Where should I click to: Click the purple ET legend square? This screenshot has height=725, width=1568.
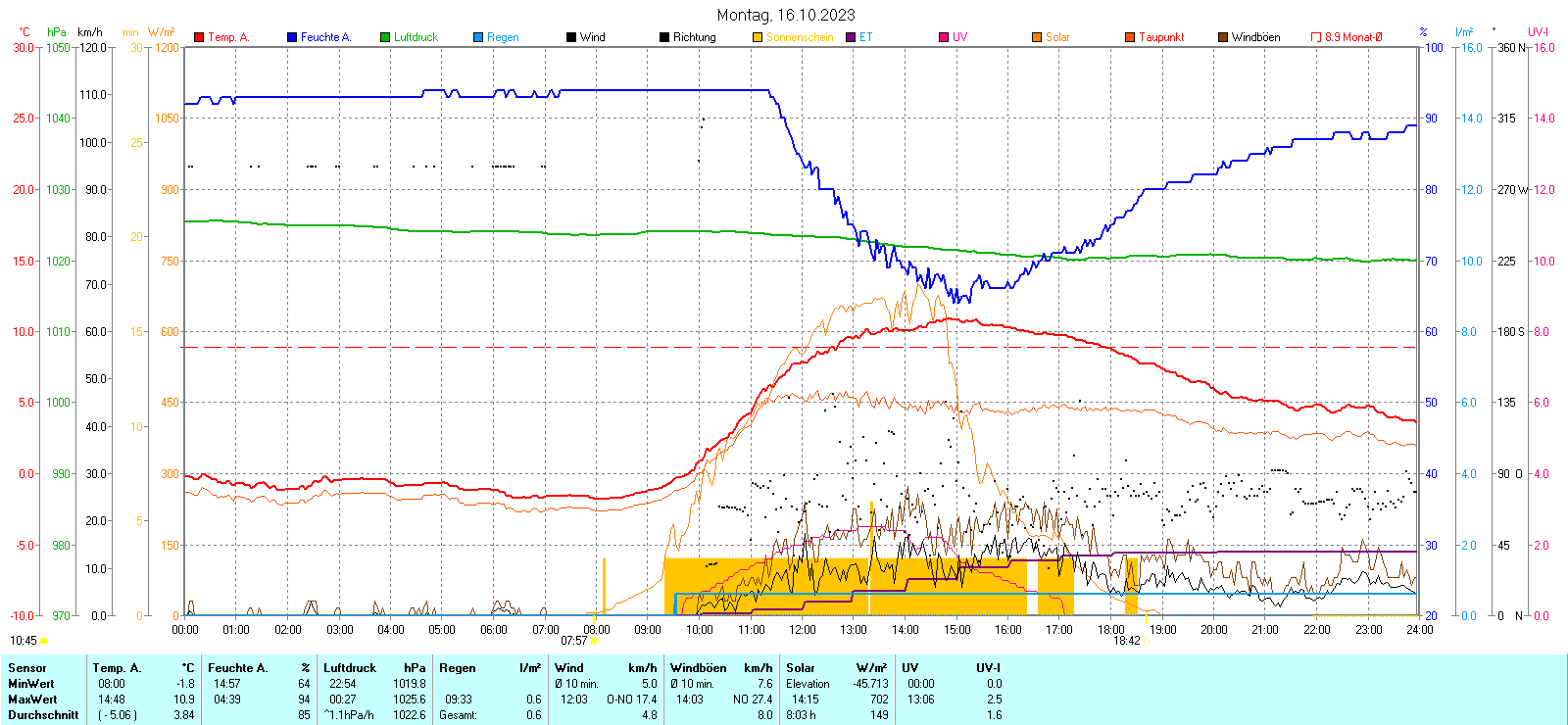pyautogui.click(x=851, y=37)
